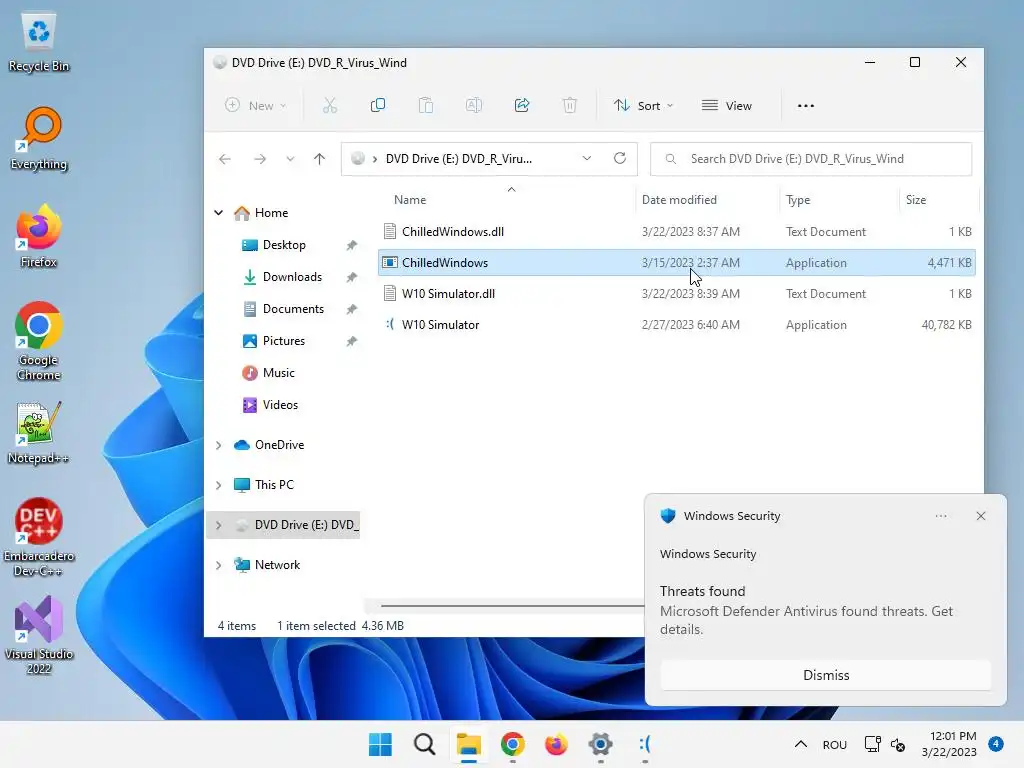Image resolution: width=1024 pixels, height=768 pixels.
Task: Select Documents in navigation pane
Action: tap(293, 309)
